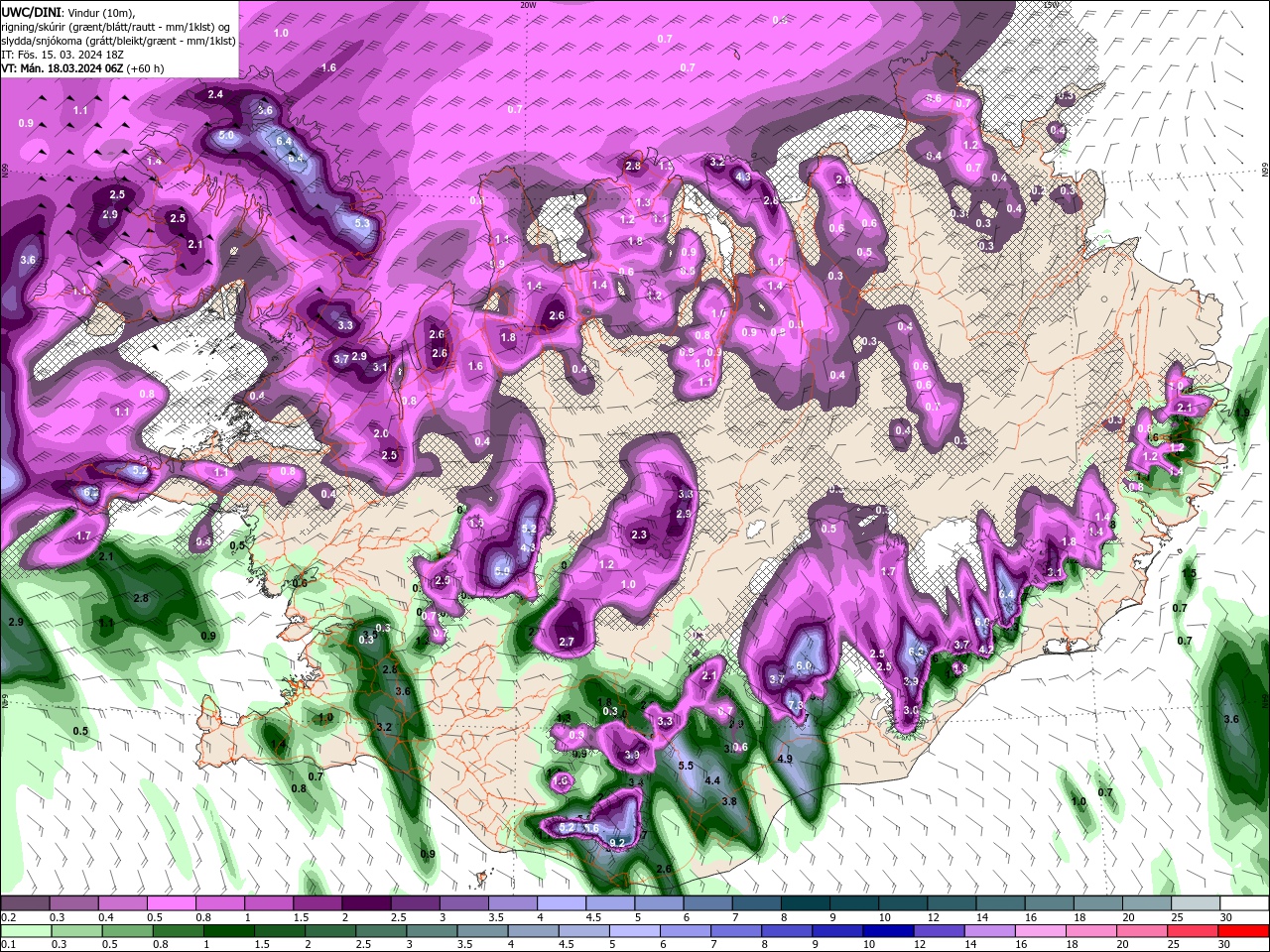Click the 4.9 precipitation value on the map

(785, 759)
